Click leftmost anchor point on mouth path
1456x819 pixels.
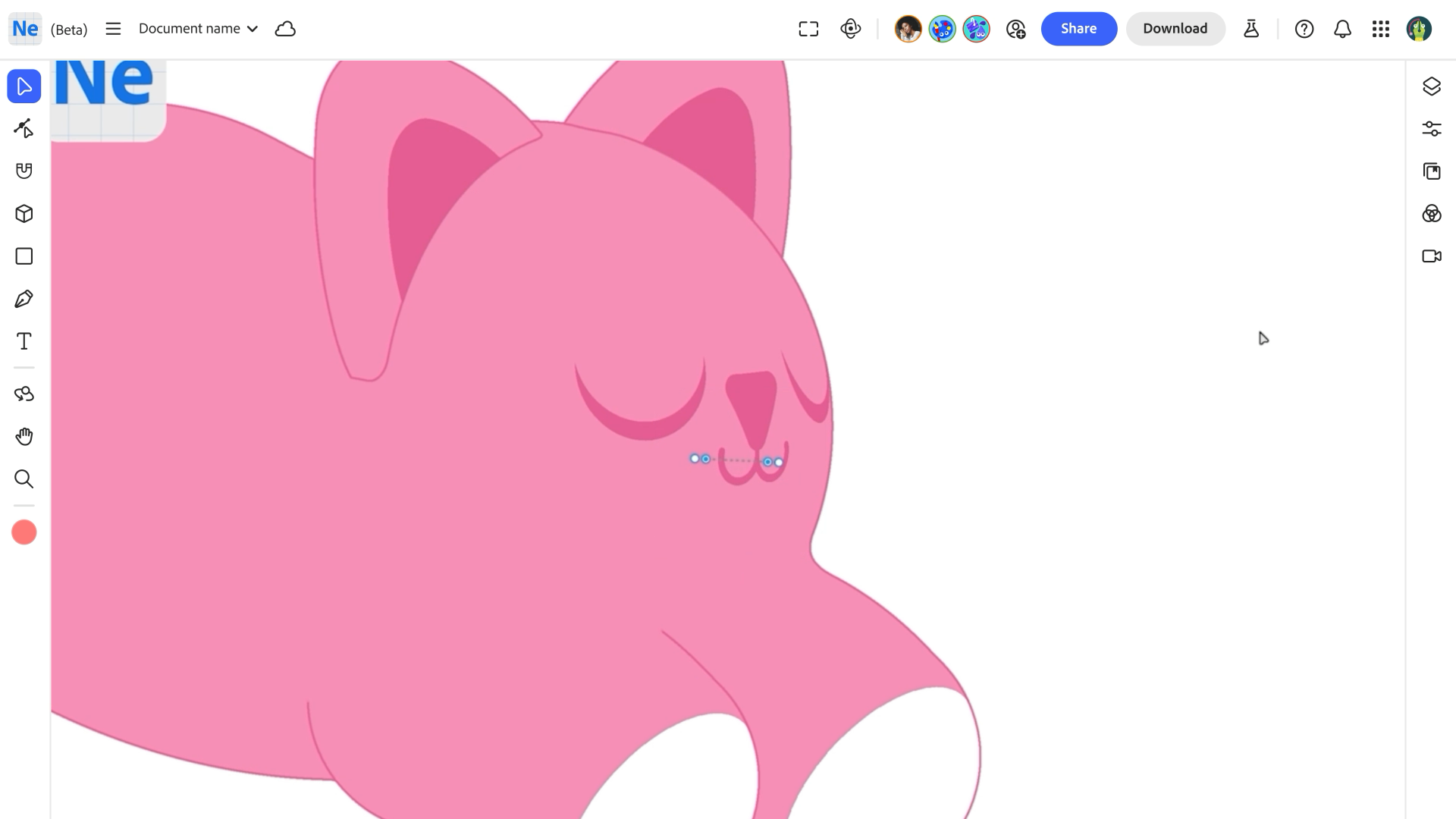tap(695, 459)
